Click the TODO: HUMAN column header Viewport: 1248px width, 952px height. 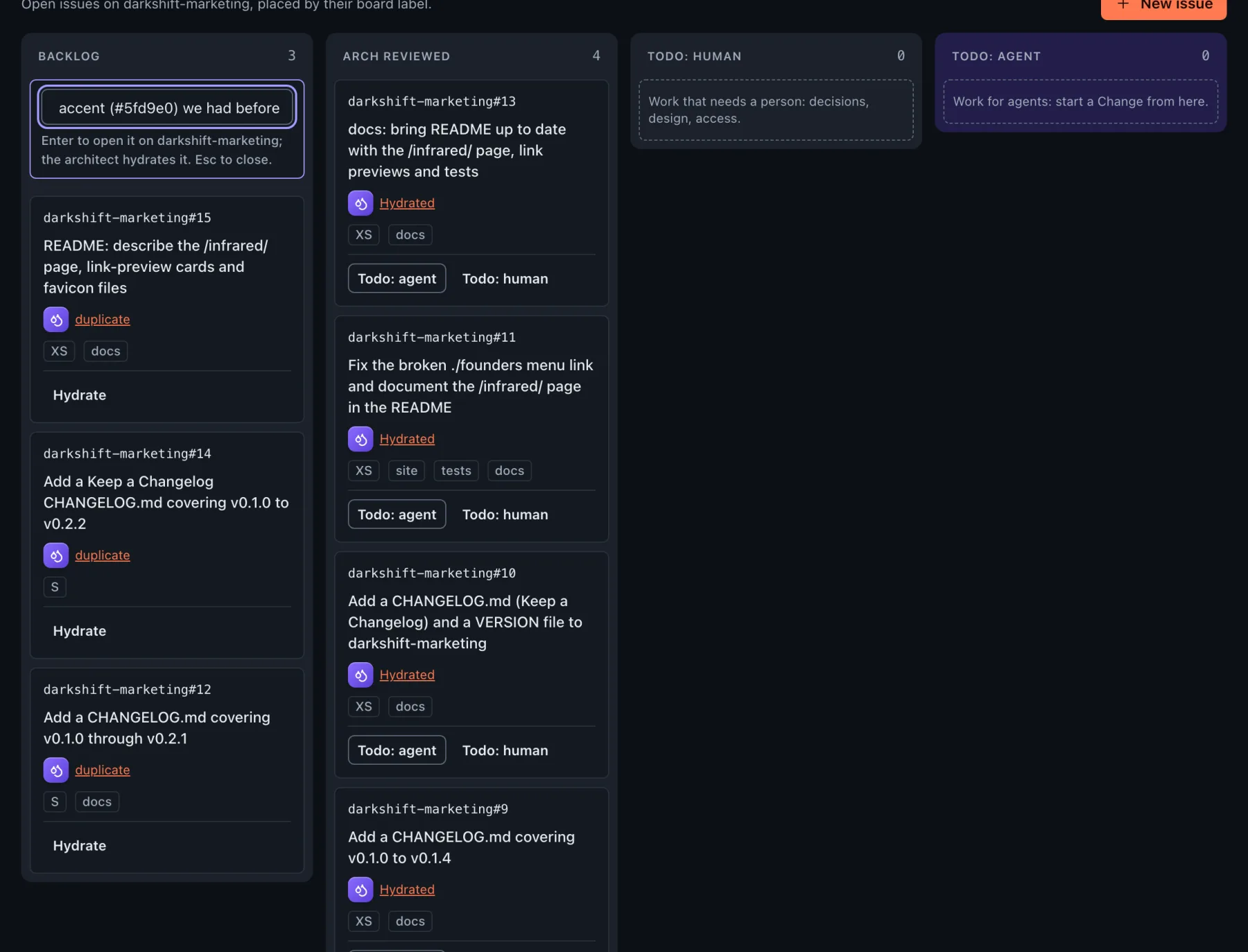pos(694,56)
